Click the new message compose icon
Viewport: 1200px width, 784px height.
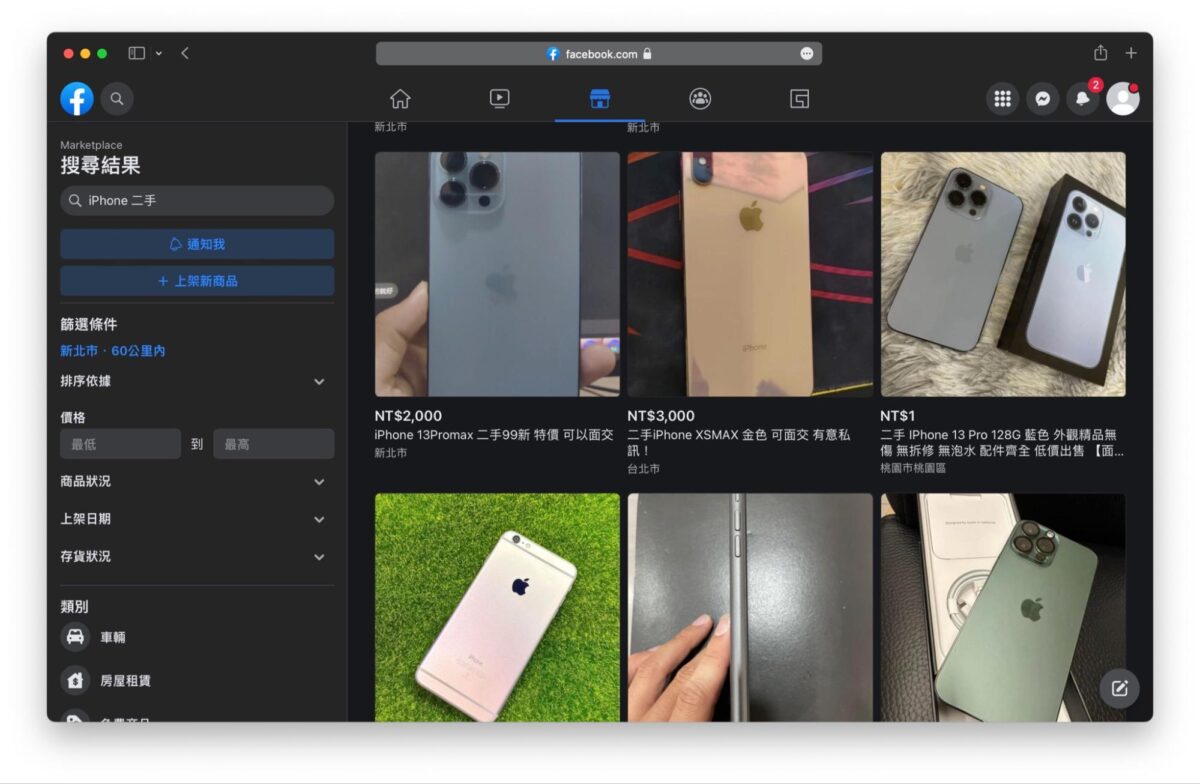click(x=1119, y=688)
